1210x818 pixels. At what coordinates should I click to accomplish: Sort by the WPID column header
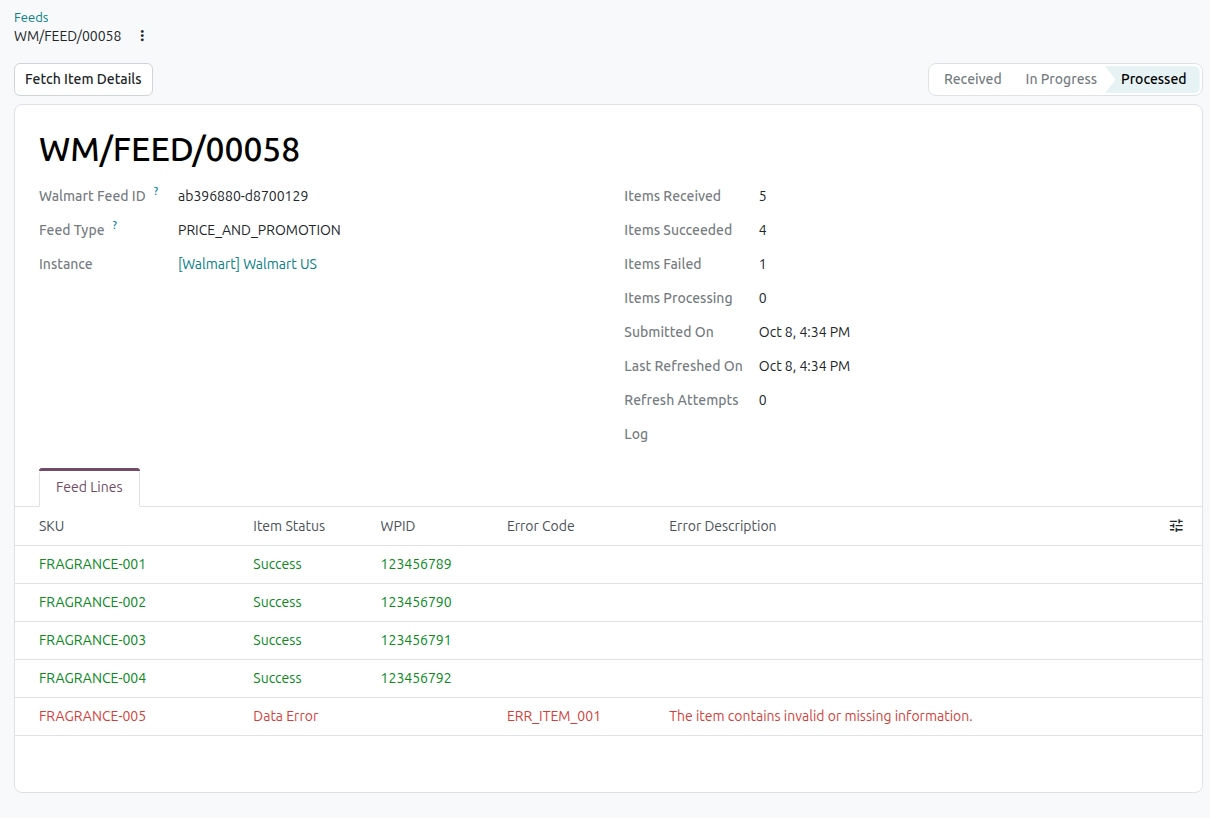pos(398,526)
